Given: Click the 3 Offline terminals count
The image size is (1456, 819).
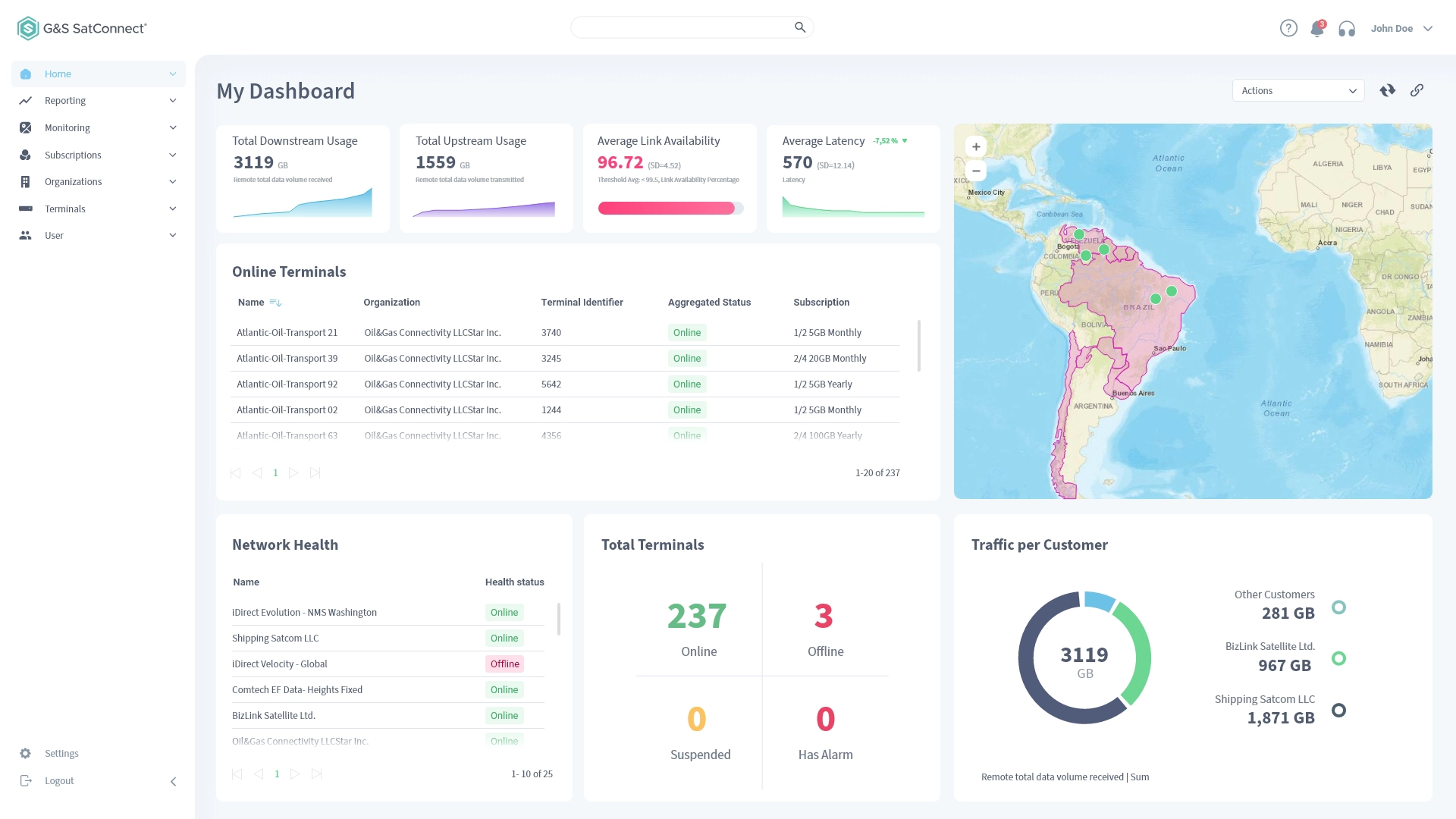Looking at the screenshot, I should coord(824,617).
